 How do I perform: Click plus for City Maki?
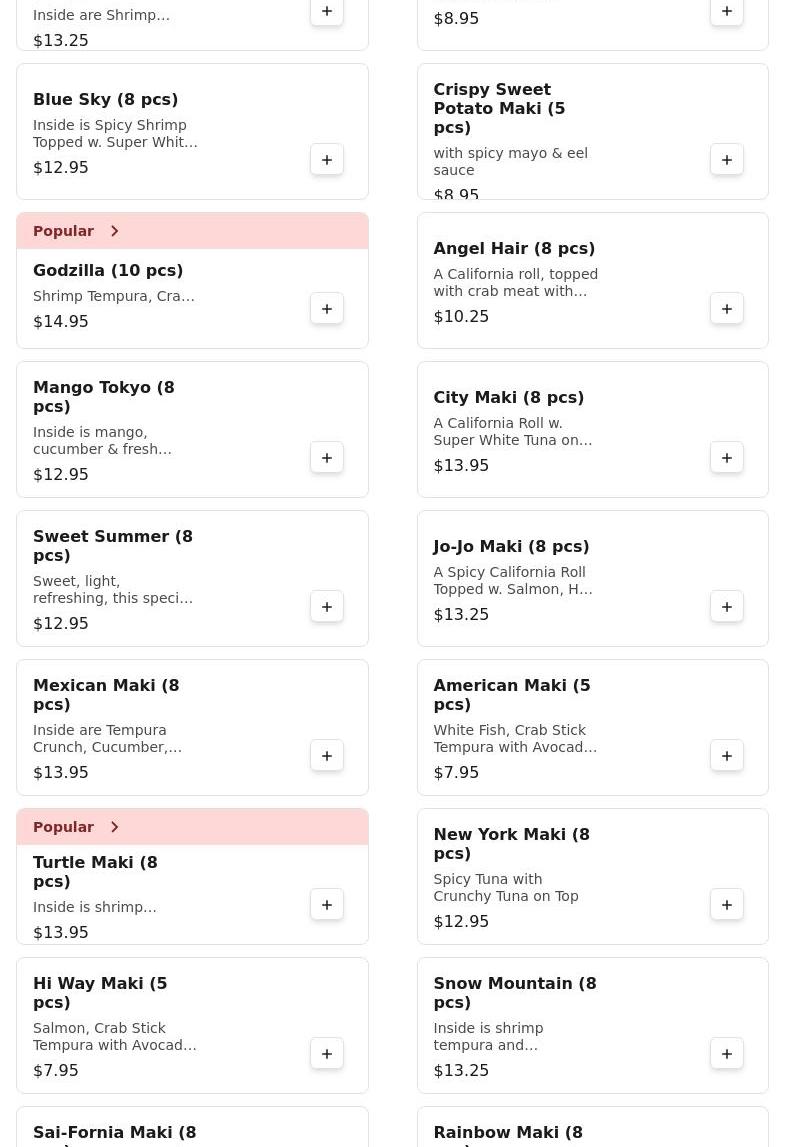coord(727,458)
